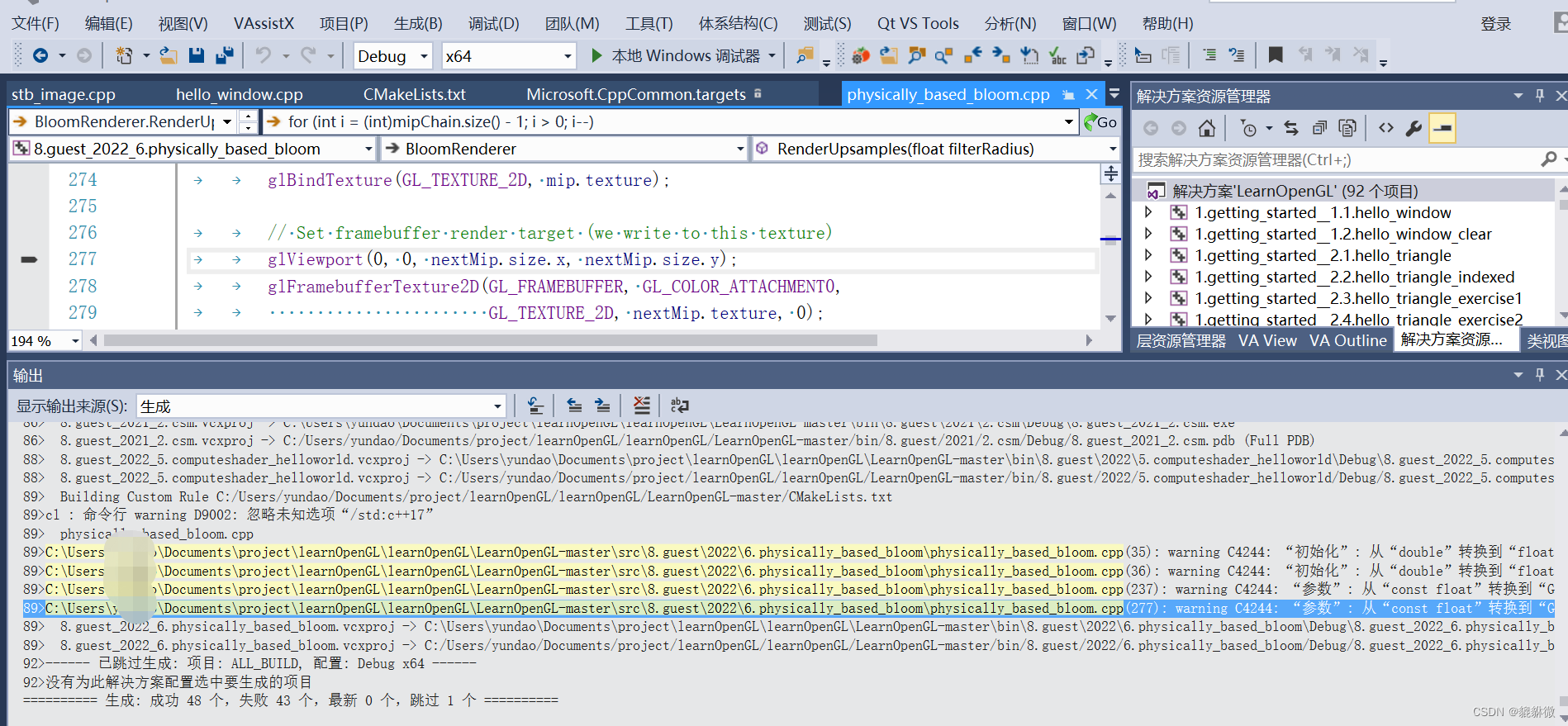Click the go to previous message output icon

pos(574,406)
